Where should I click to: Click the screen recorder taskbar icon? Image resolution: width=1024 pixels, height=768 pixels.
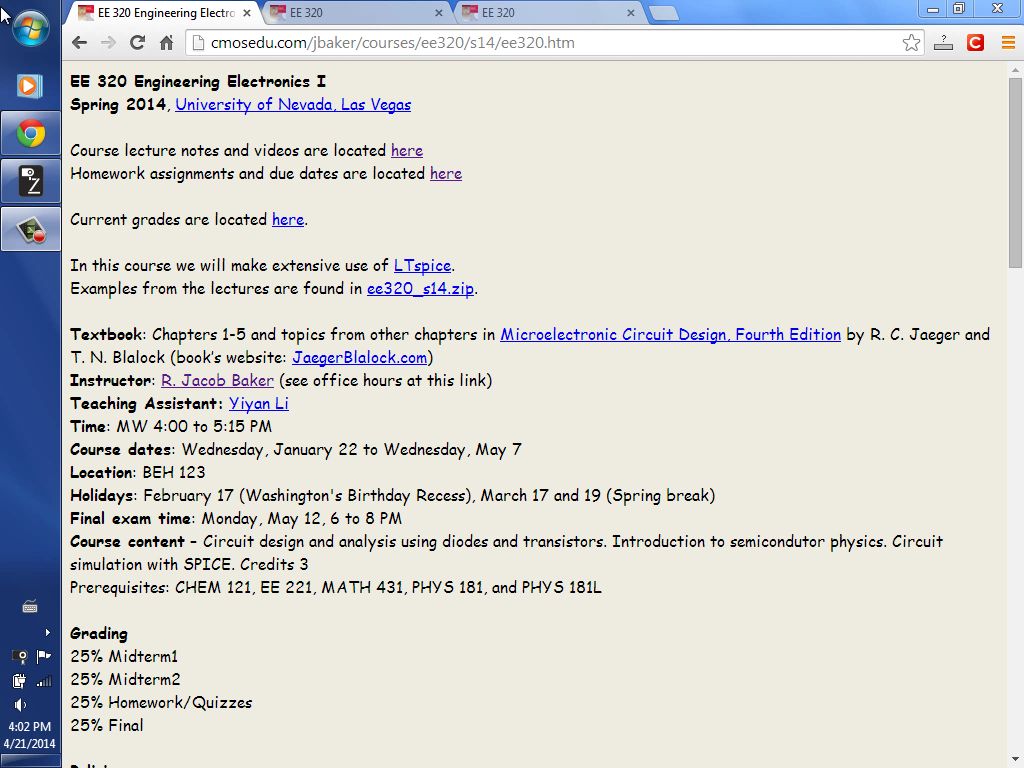[x=31, y=229]
